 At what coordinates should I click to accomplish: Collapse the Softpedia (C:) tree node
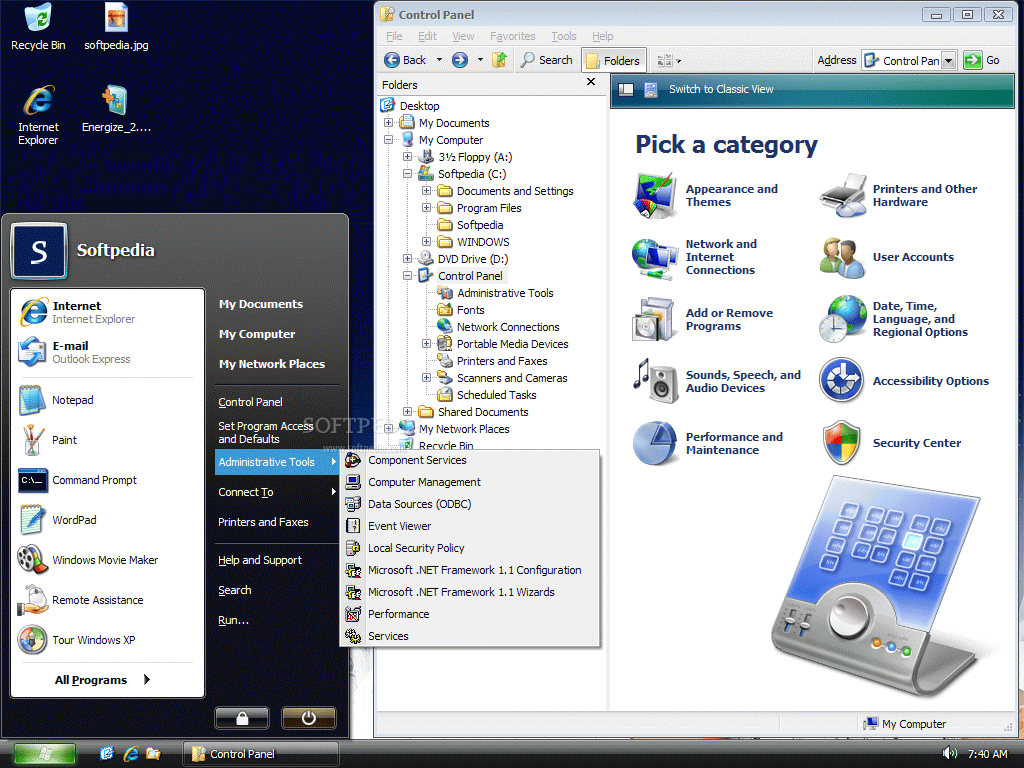408,174
